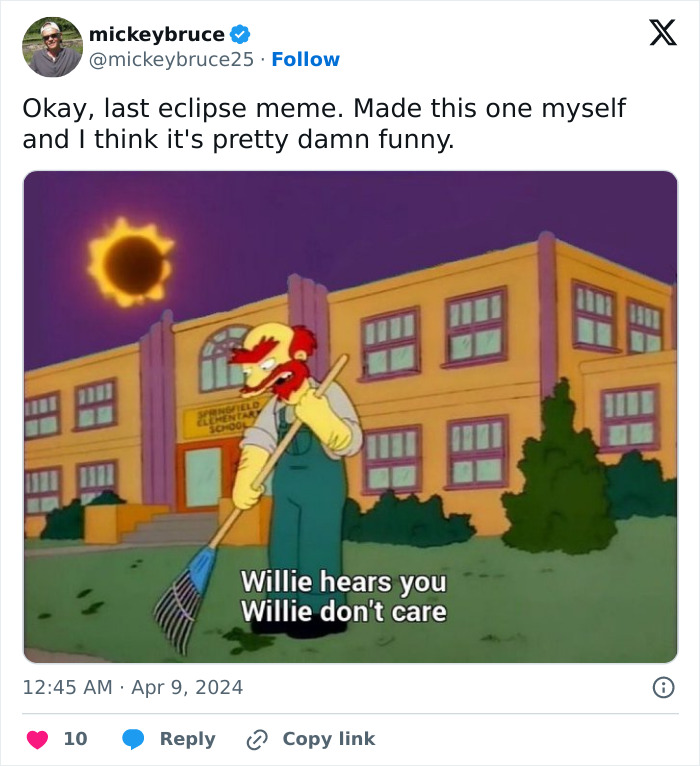Open the info circle icon
Image resolution: width=700 pixels, height=766 pixels.
(x=662, y=687)
